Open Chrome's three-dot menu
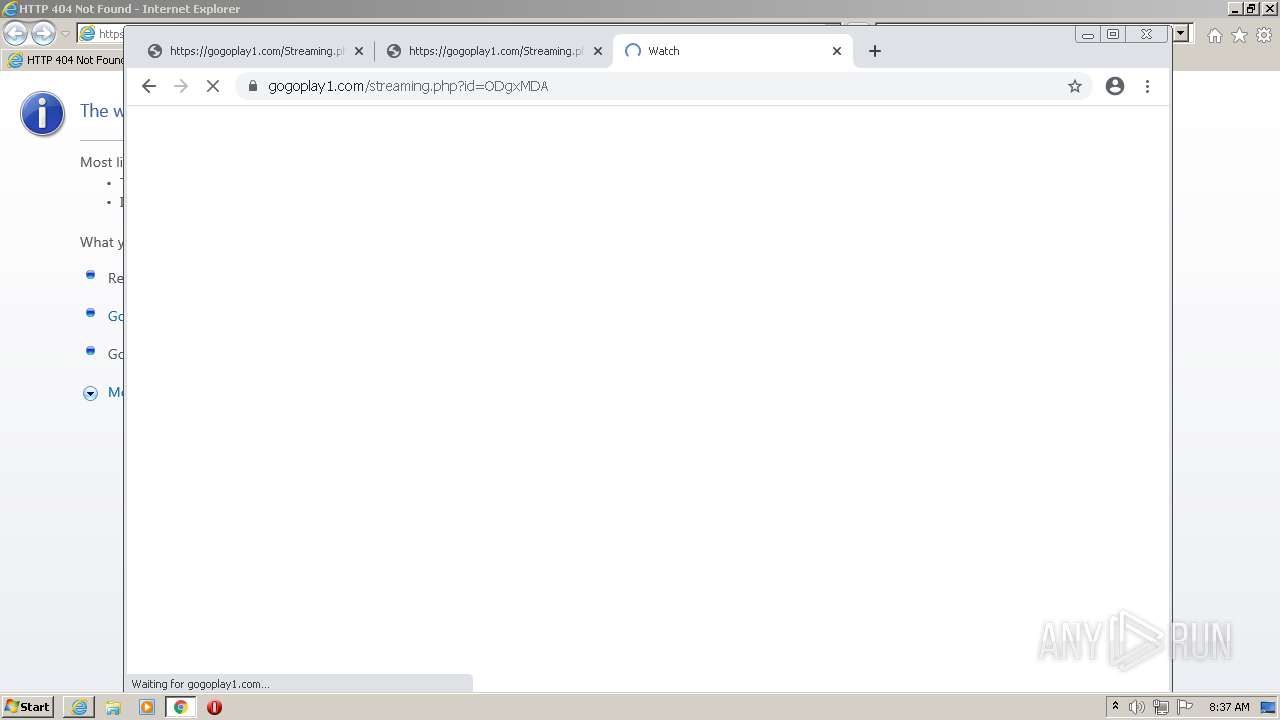Screen dimensions: 1280x720 coord(1147,86)
